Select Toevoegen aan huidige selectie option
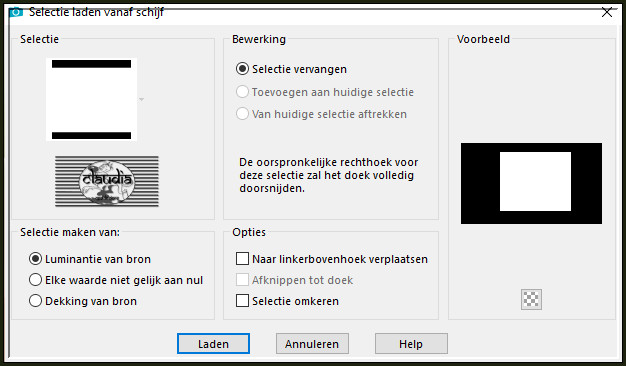 point(242,92)
